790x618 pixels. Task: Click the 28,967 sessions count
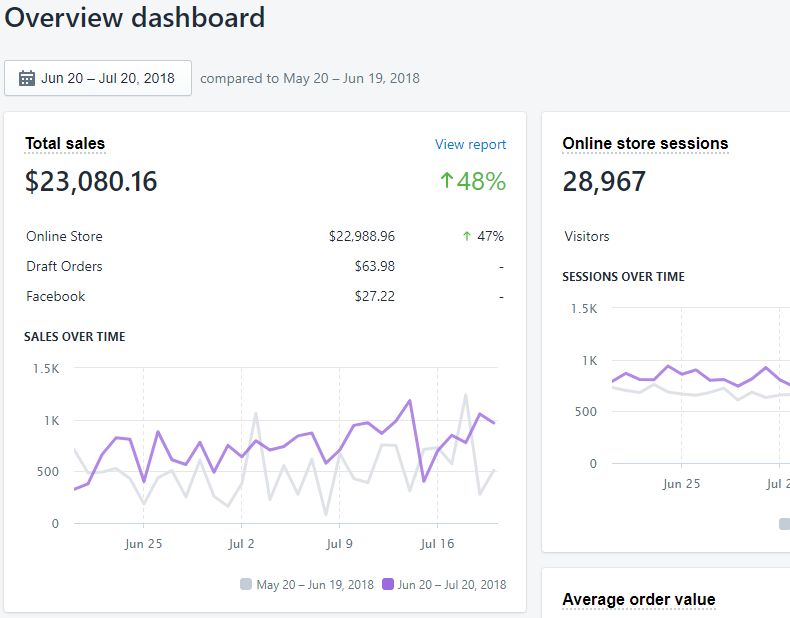pos(604,182)
